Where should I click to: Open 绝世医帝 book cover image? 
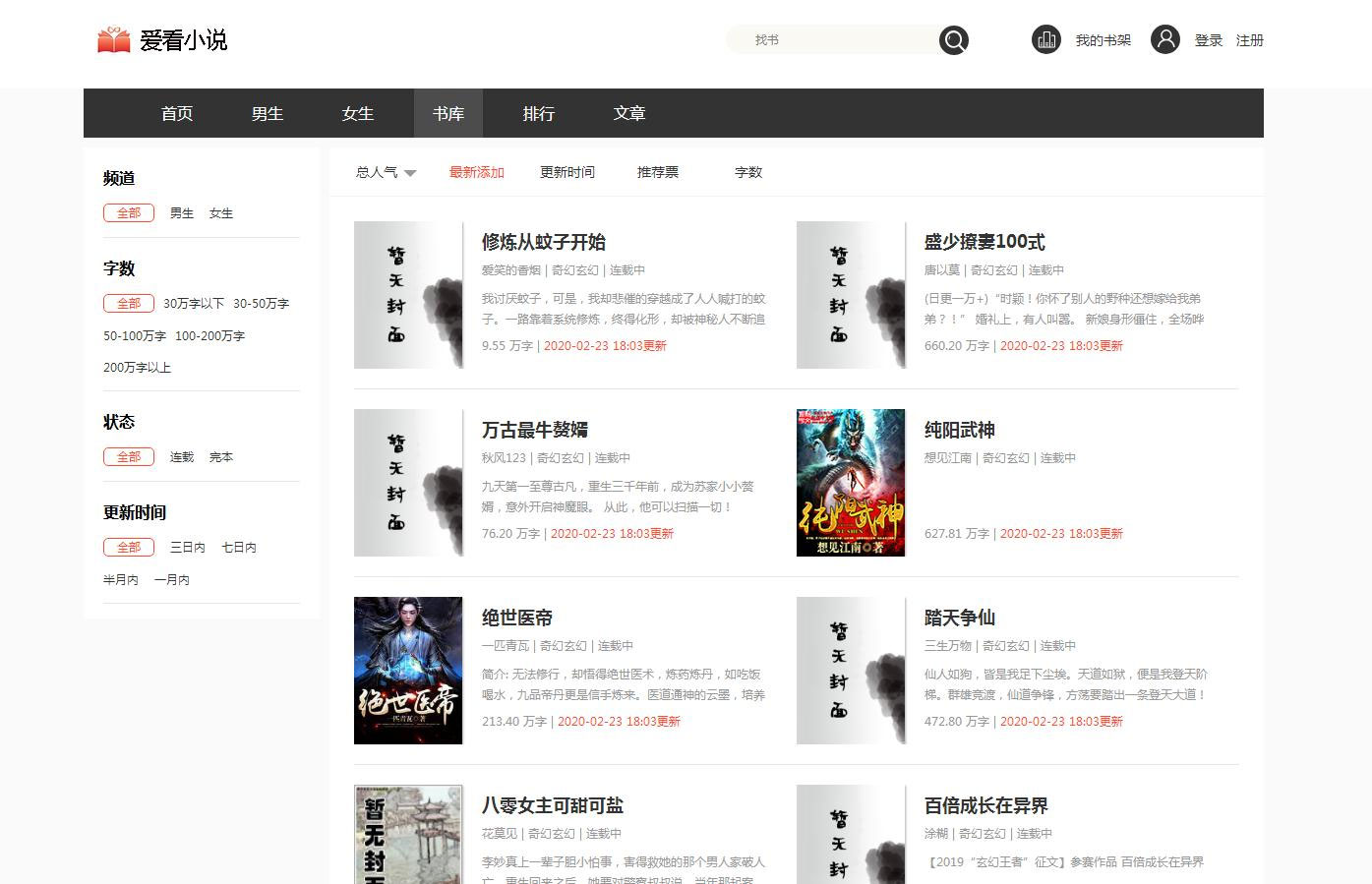(x=408, y=671)
